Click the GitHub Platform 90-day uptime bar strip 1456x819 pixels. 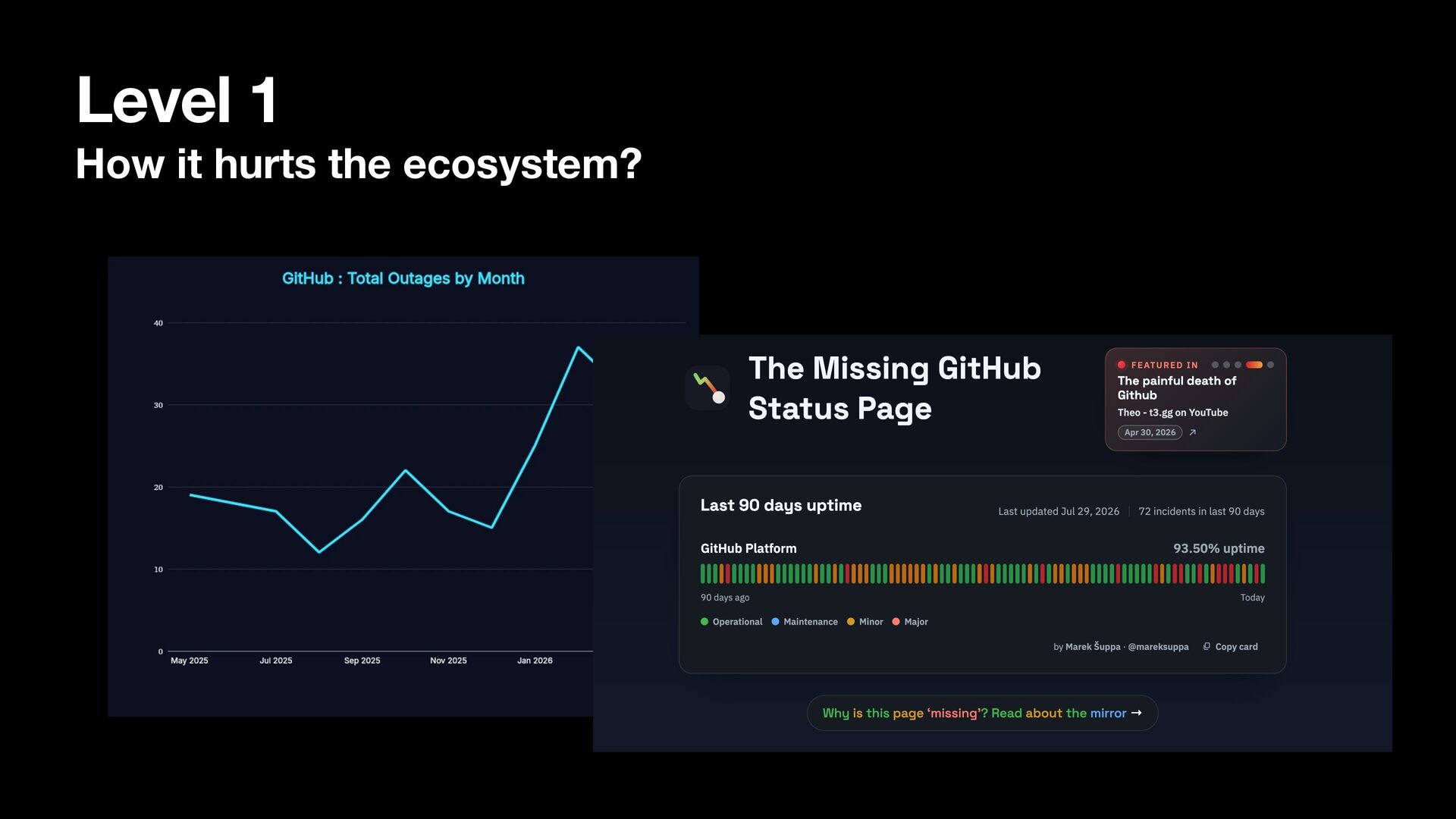click(983, 573)
